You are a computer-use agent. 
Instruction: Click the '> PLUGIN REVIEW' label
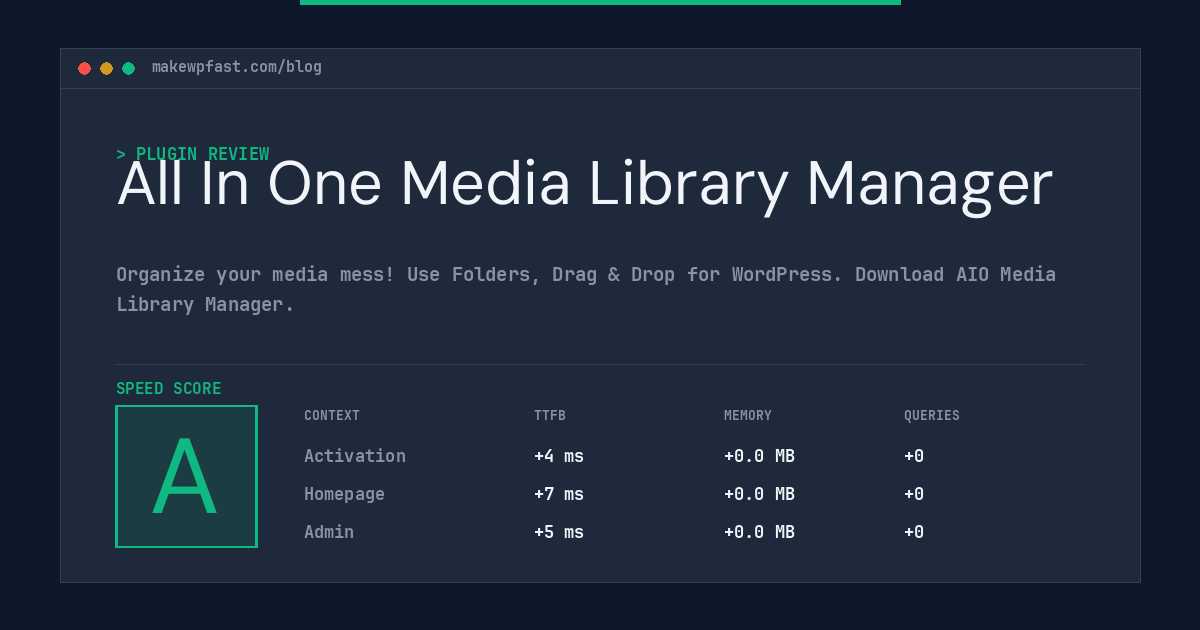click(x=193, y=154)
